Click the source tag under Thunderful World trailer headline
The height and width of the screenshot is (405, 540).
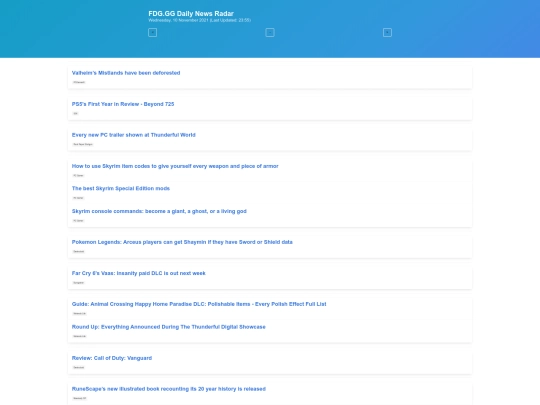coord(83,144)
